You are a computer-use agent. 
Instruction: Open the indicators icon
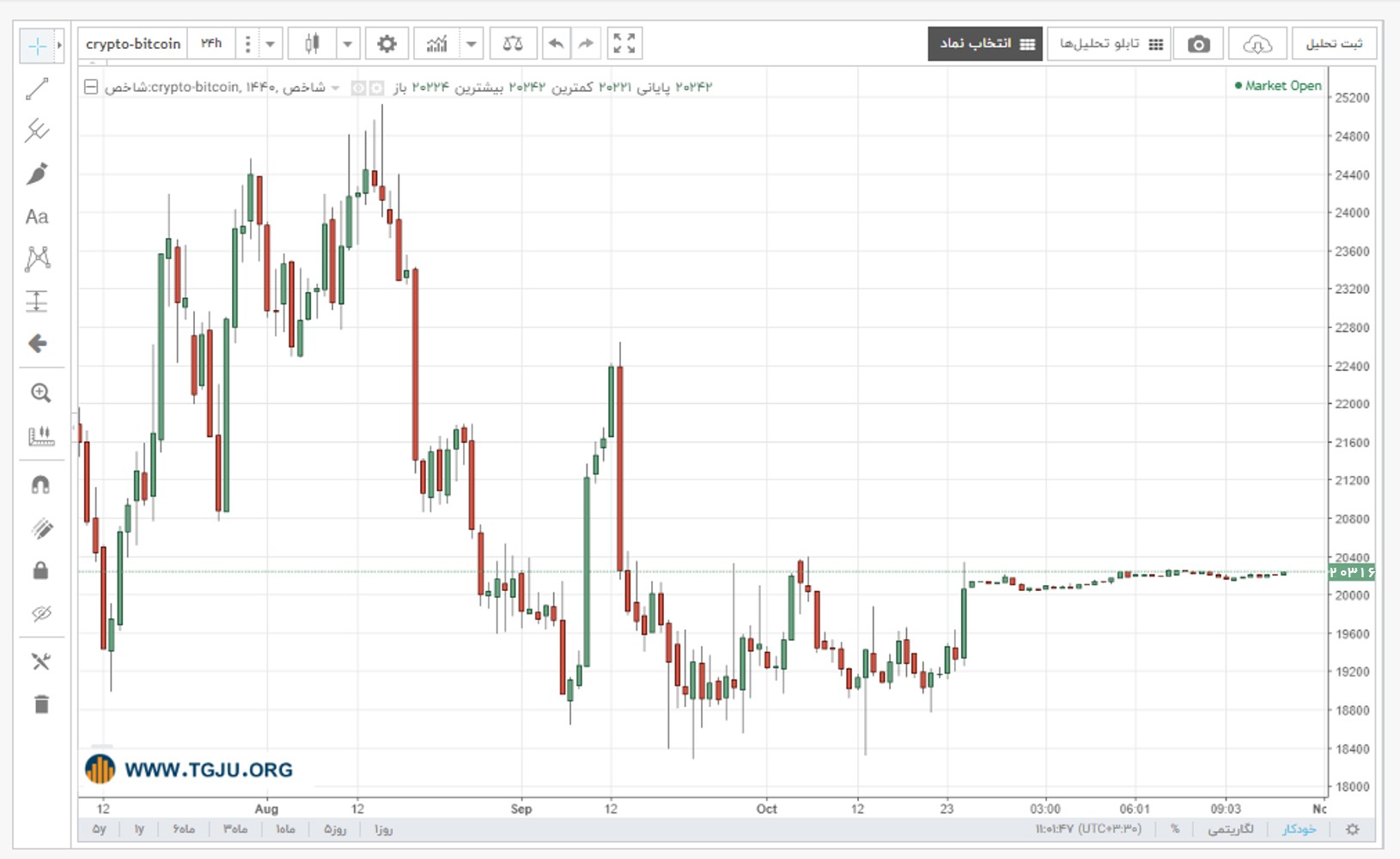pos(436,44)
